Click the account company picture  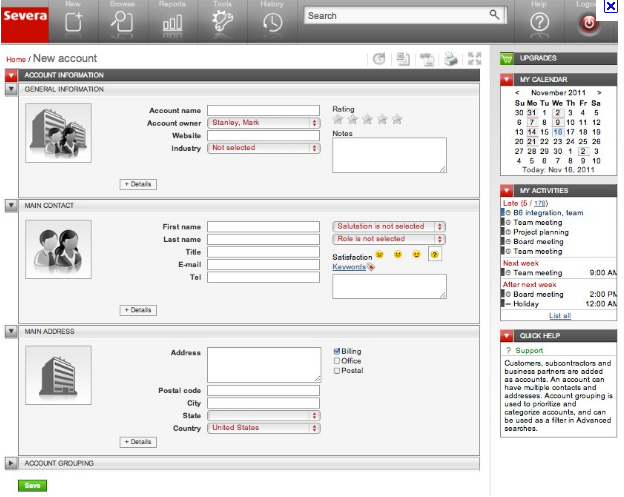(x=58, y=133)
